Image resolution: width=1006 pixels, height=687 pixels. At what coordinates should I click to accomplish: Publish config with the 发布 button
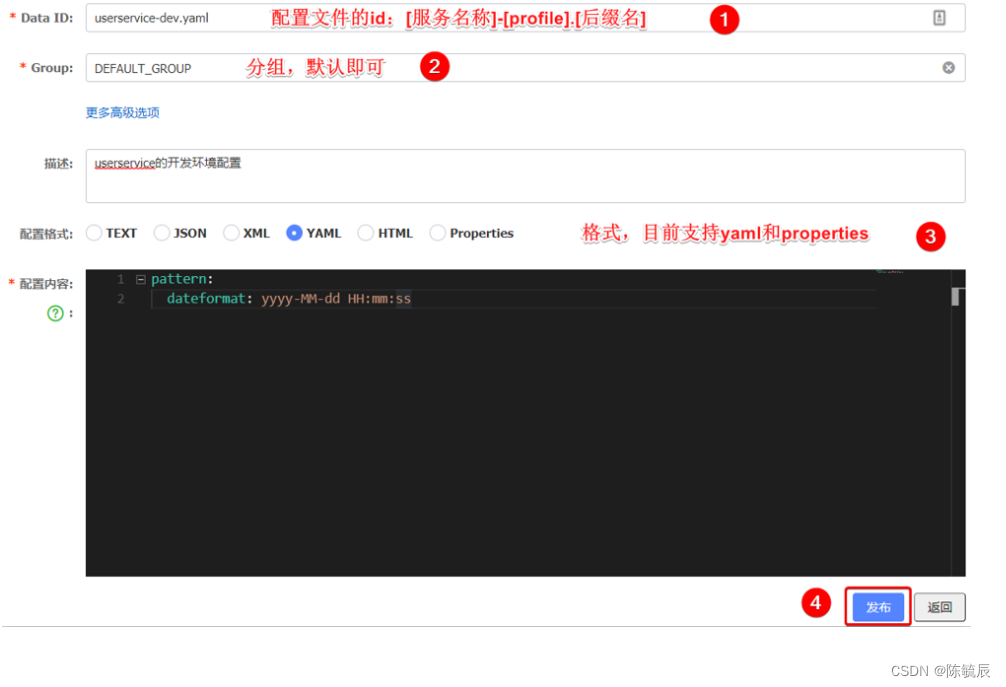coord(878,607)
